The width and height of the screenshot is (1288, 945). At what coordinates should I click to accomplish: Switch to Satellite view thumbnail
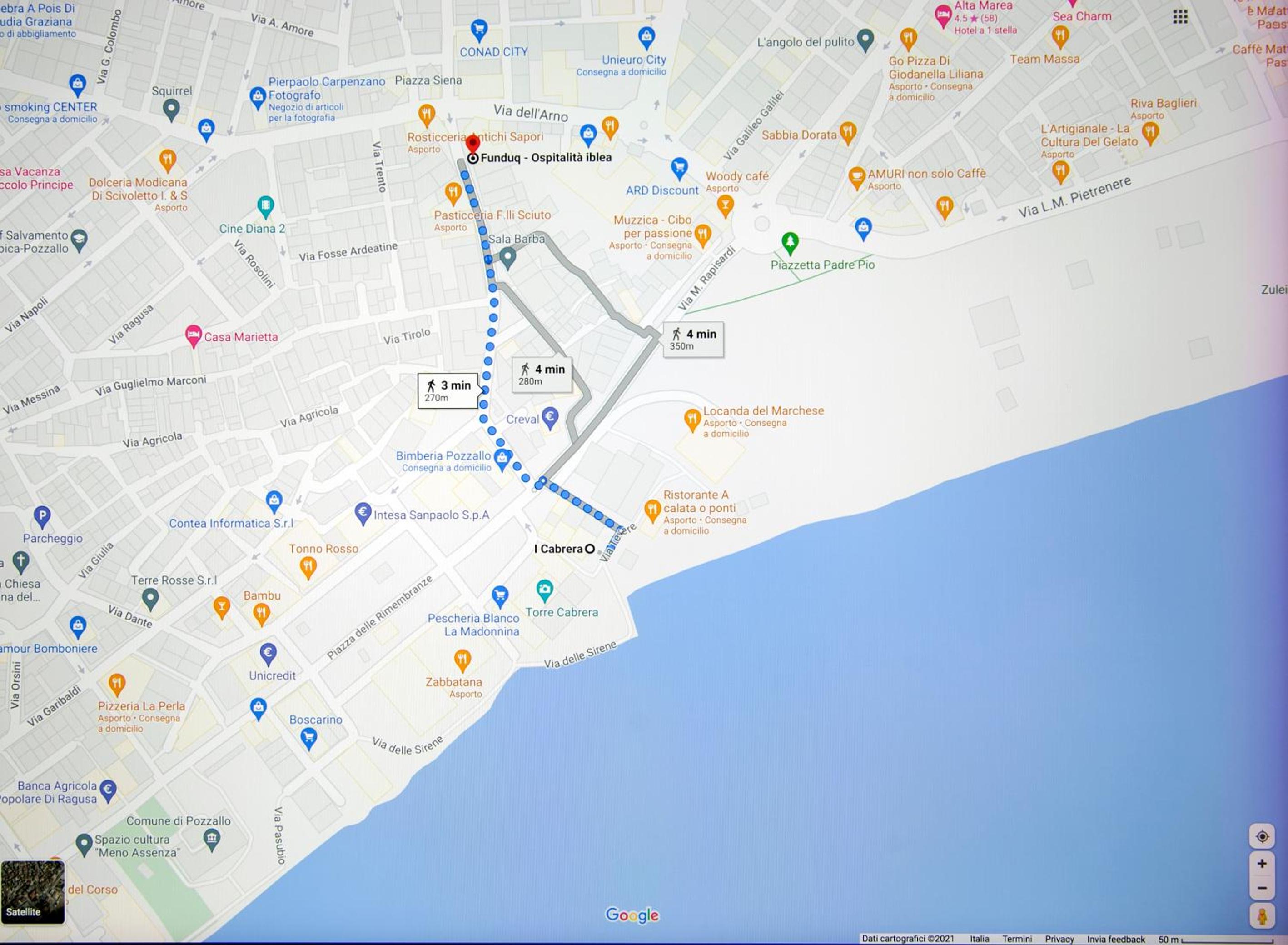click(x=32, y=892)
